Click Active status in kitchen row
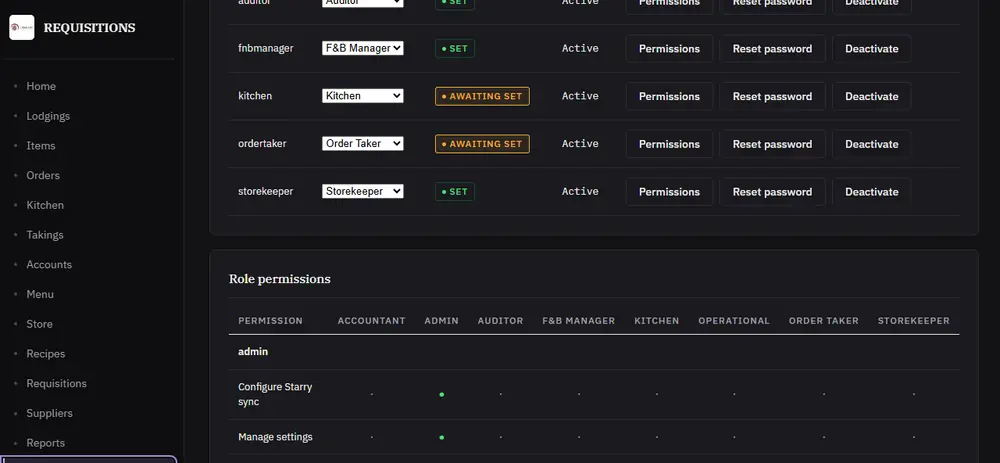Image resolution: width=1000 pixels, height=463 pixels. 580,96
